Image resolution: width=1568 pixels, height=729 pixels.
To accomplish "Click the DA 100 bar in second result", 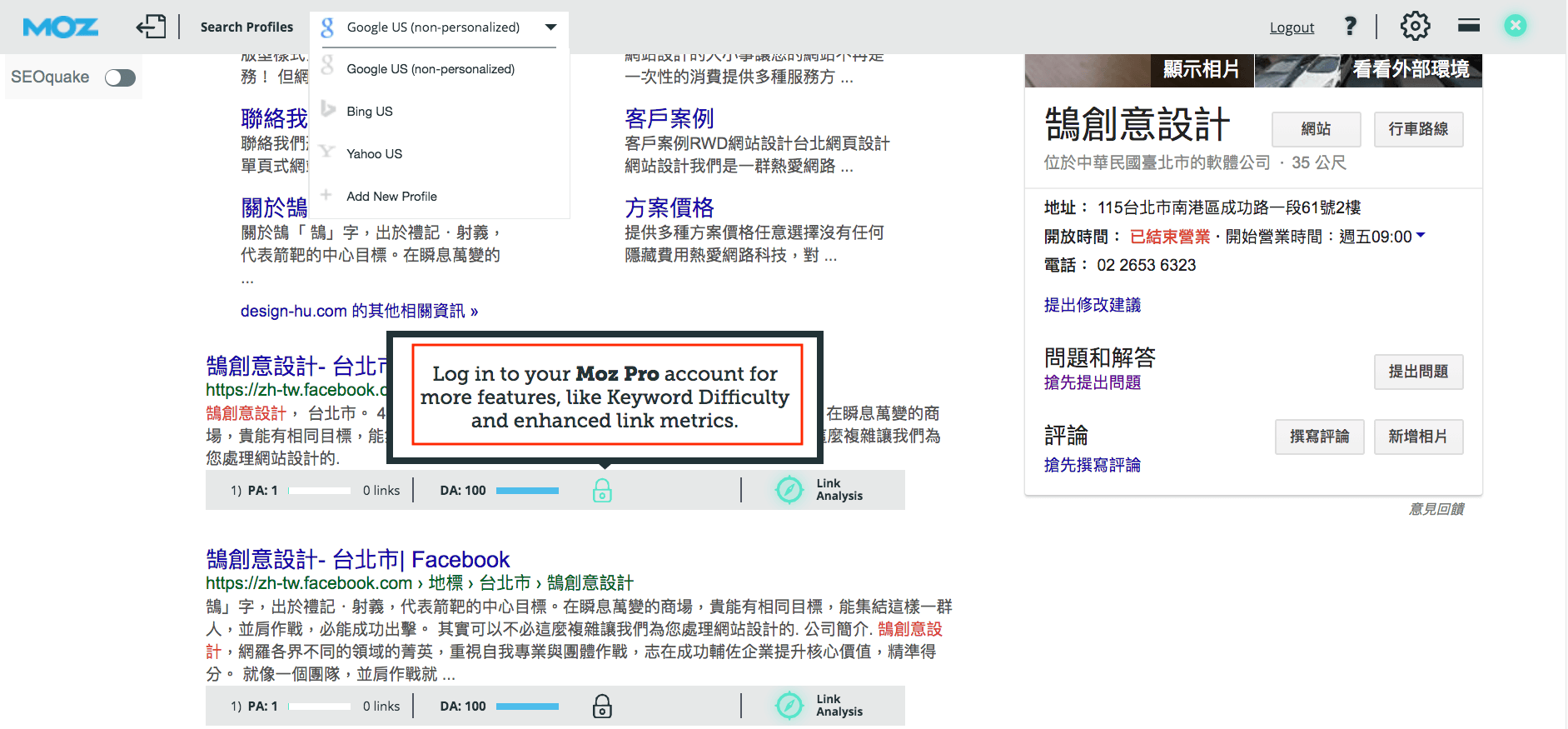I will [527, 707].
